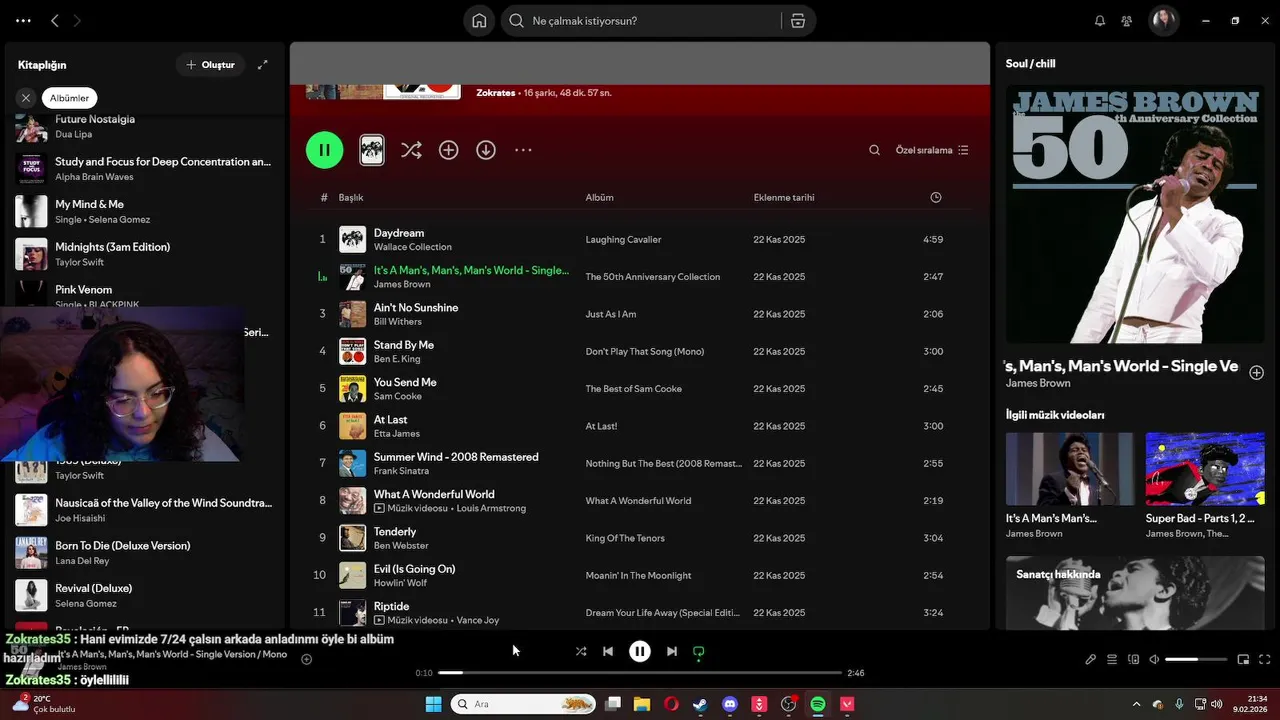This screenshot has height=720, width=1280.
Task: Pause playlist with large green button
Action: 324,150
